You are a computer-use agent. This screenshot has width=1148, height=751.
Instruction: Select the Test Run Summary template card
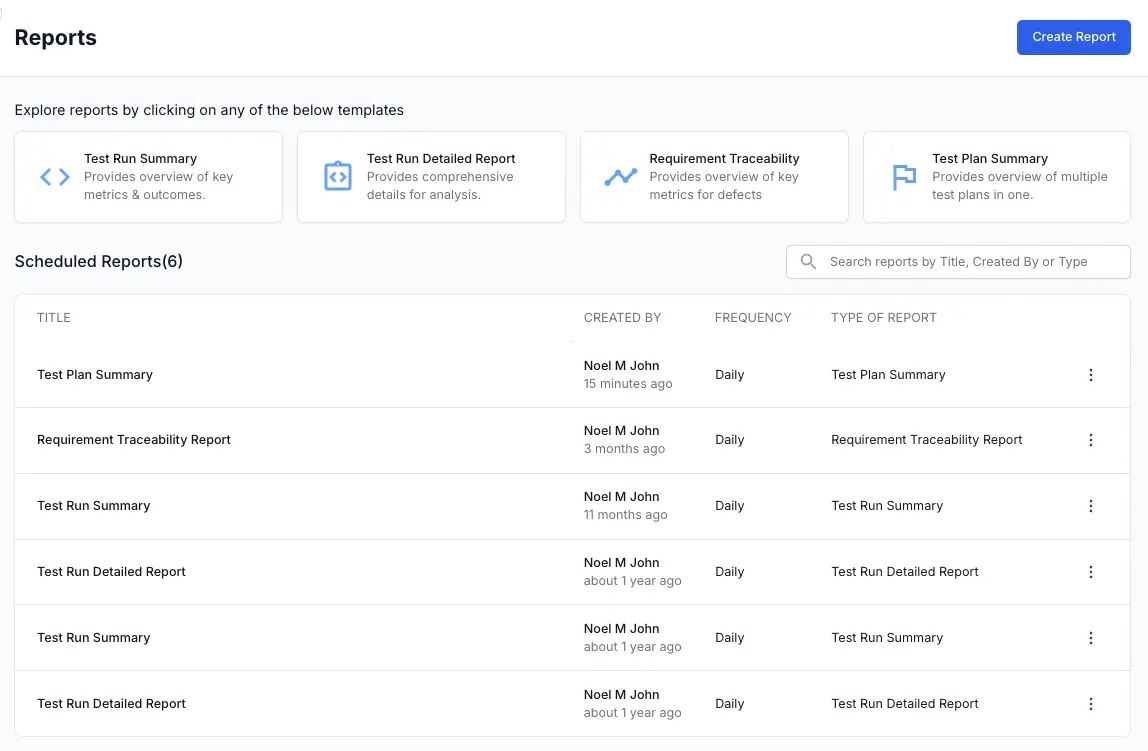tap(148, 177)
